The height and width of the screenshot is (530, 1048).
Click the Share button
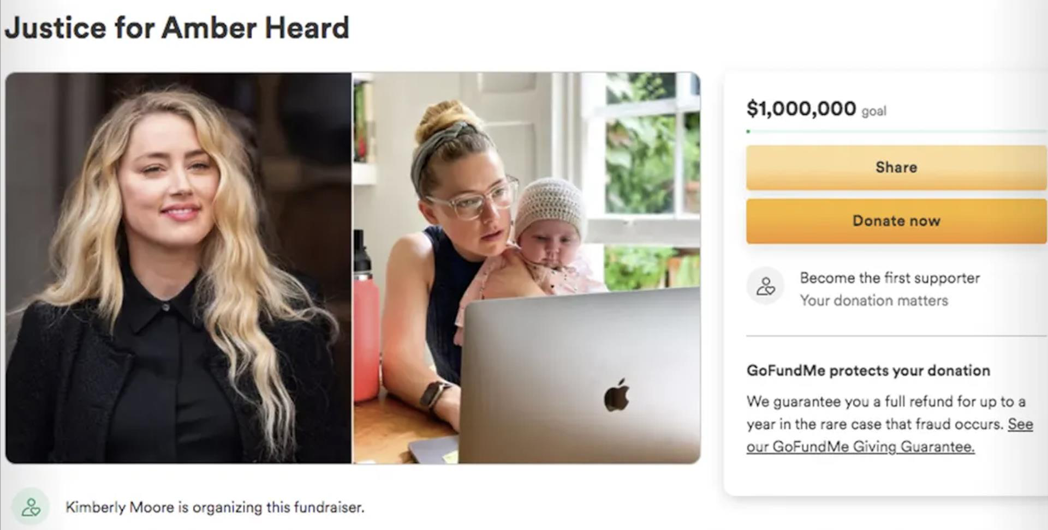click(x=896, y=167)
